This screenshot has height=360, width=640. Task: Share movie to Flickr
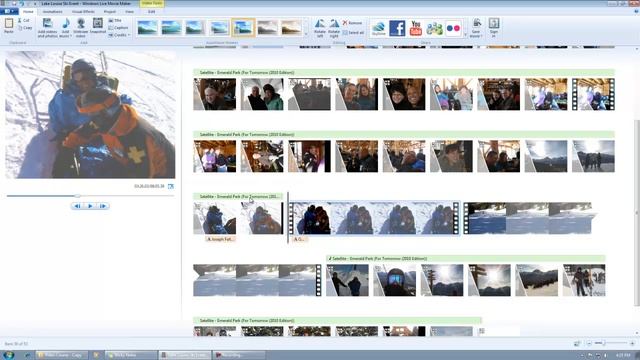(x=453, y=28)
